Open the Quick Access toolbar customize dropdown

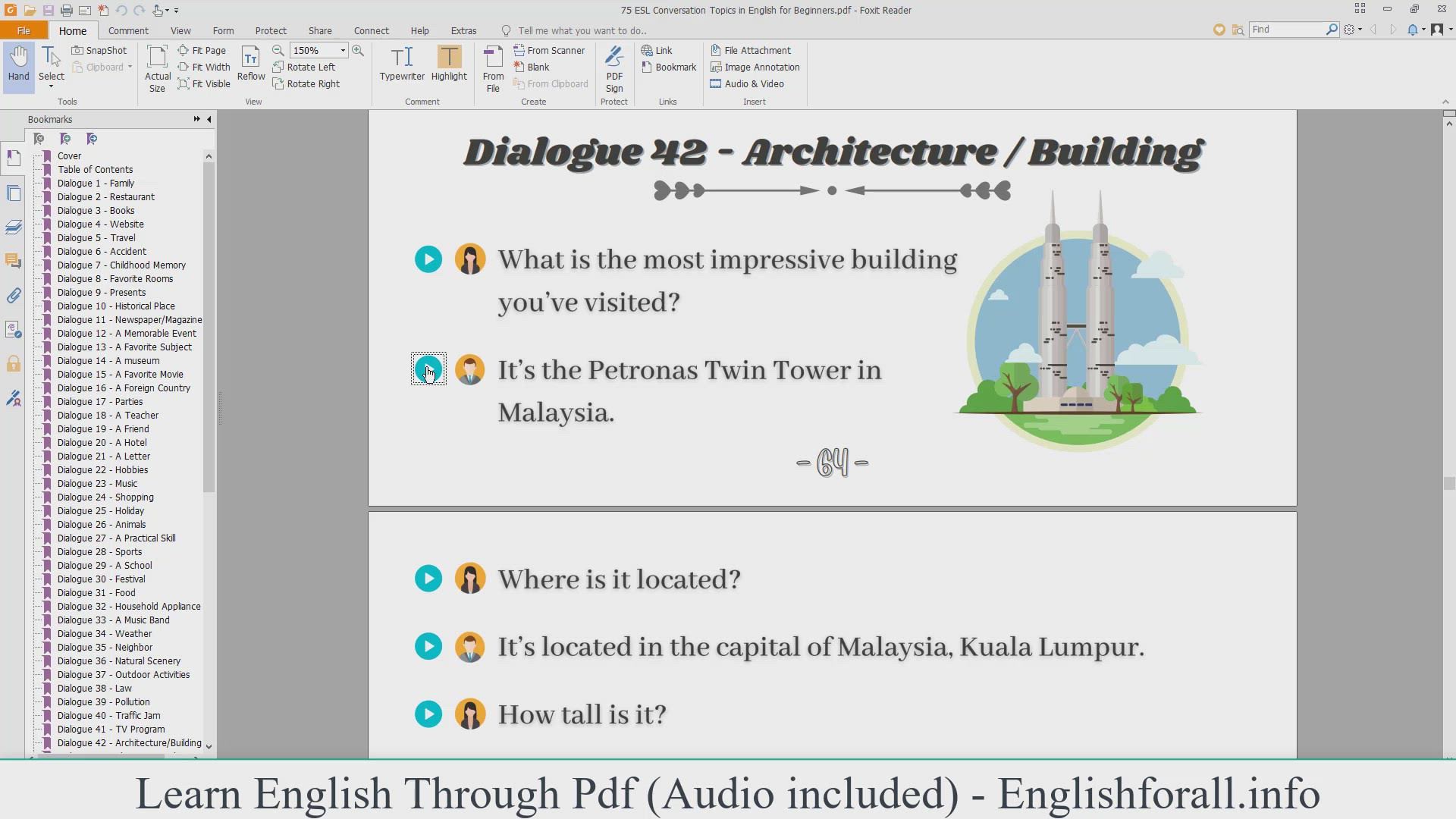coord(176,11)
